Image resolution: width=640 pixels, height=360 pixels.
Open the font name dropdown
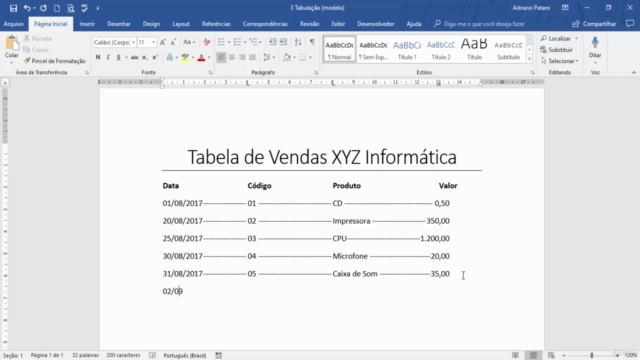[x=133, y=42]
